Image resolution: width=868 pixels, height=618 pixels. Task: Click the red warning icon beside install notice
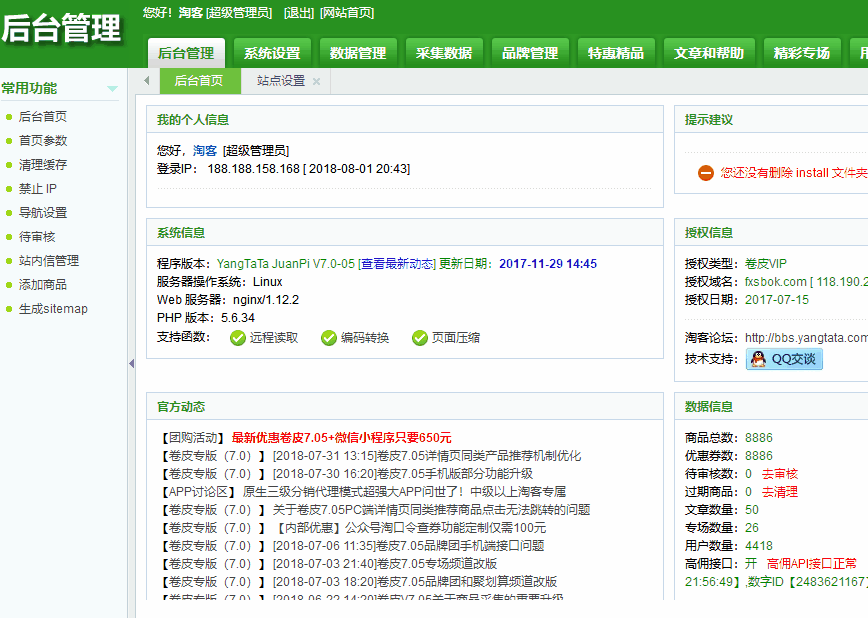click(706, 173)
